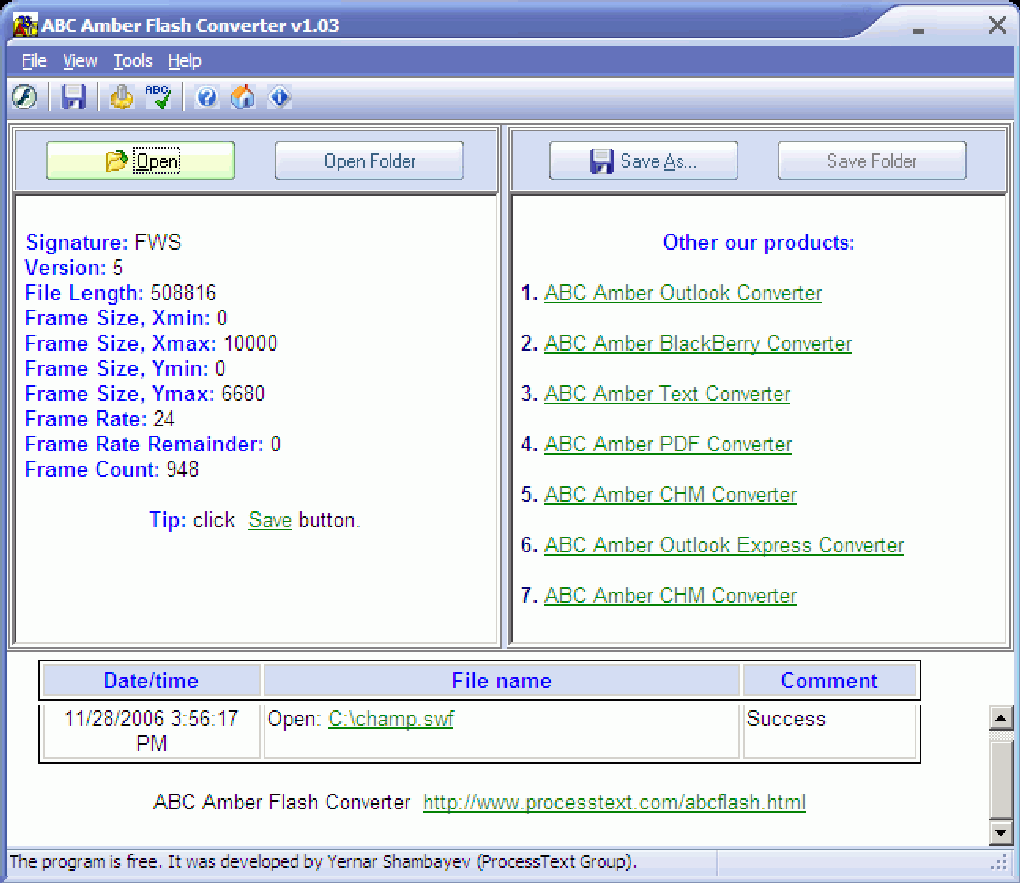This screenshot has height=883, width=1020.
Task: Click the yellow stamp toolbar icon
Action: (x=122, y=98)
